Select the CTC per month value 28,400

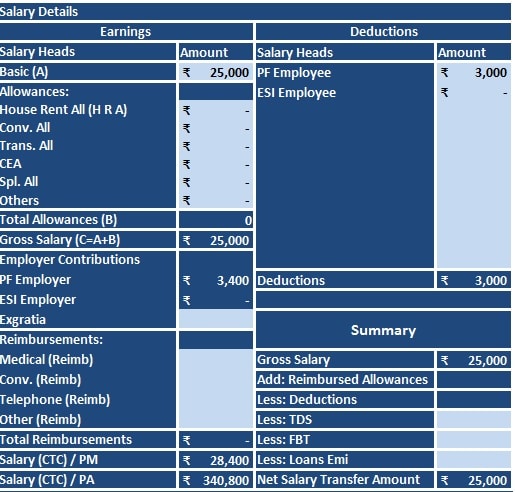coord(216,460)
